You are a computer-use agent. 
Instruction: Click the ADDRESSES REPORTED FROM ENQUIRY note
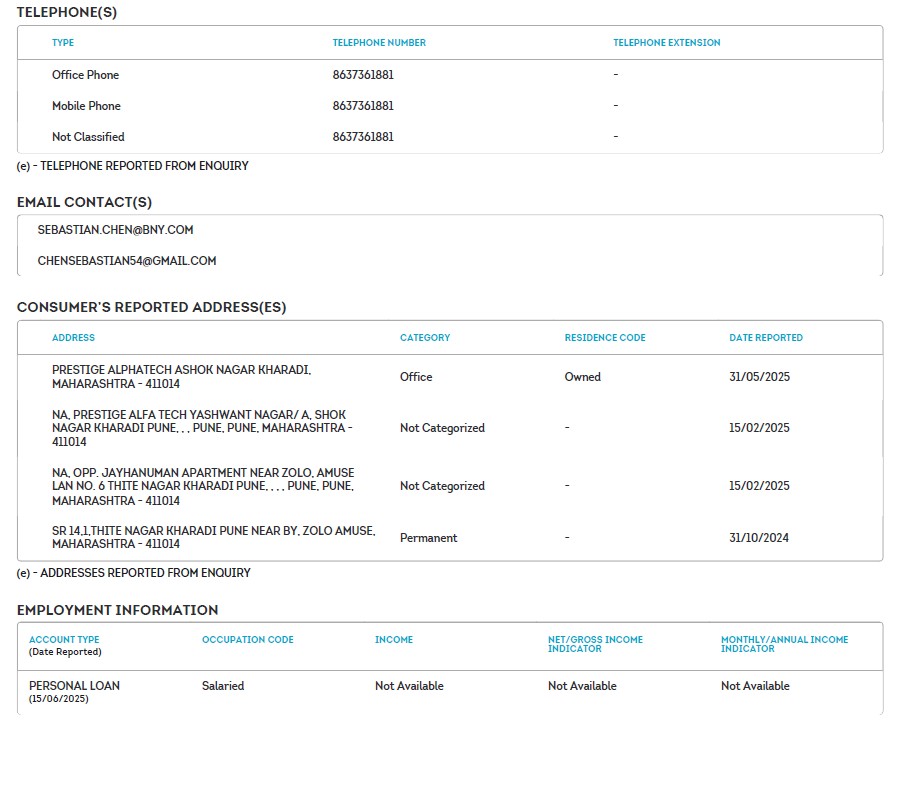coord(133,573)
